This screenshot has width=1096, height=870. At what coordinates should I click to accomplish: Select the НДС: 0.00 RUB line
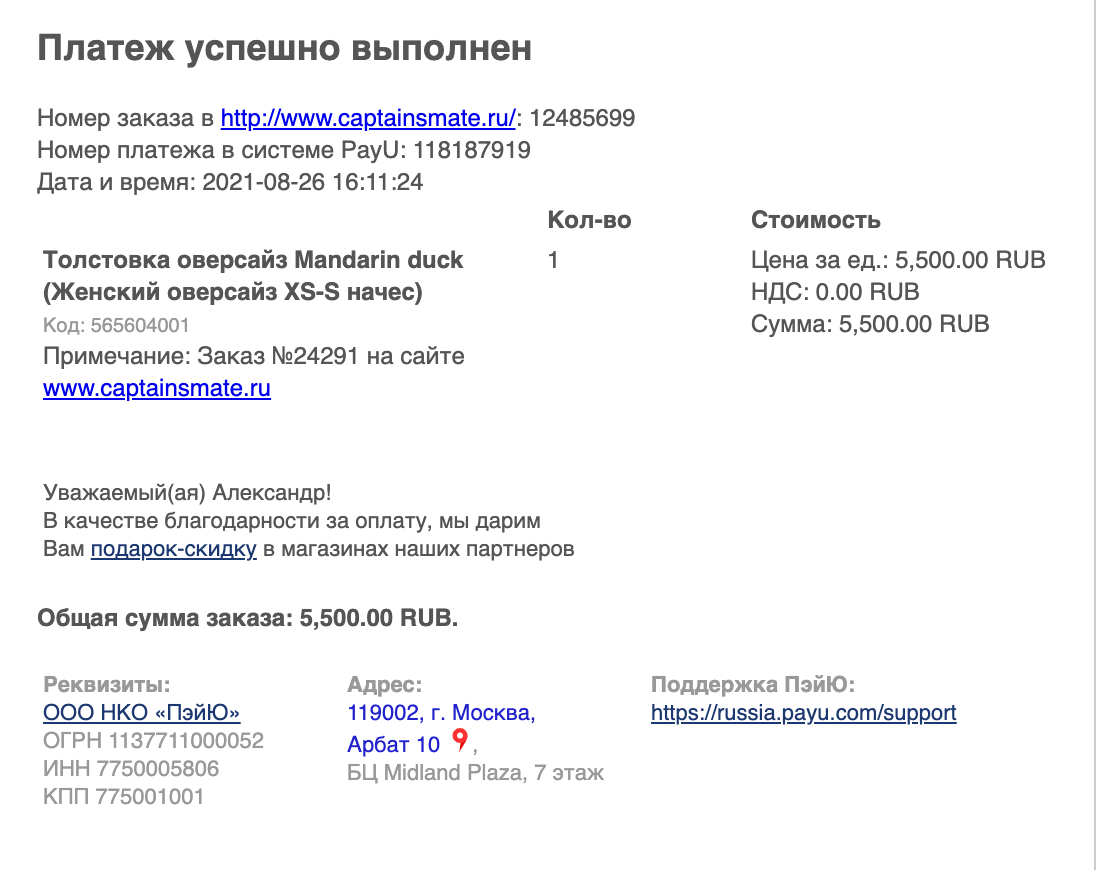pyautogui.click(x=835, y=292)
